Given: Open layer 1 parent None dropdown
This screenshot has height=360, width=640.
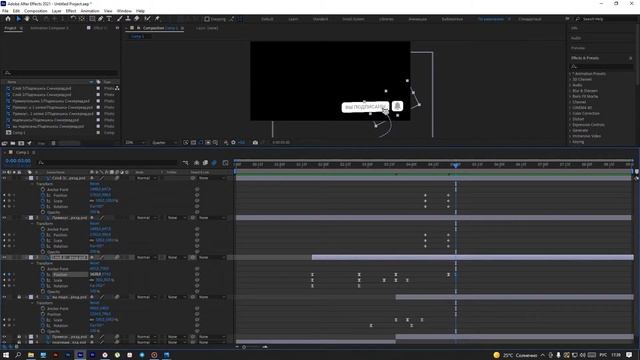Looking at the screenshot, I should click(x=211, y=178).
